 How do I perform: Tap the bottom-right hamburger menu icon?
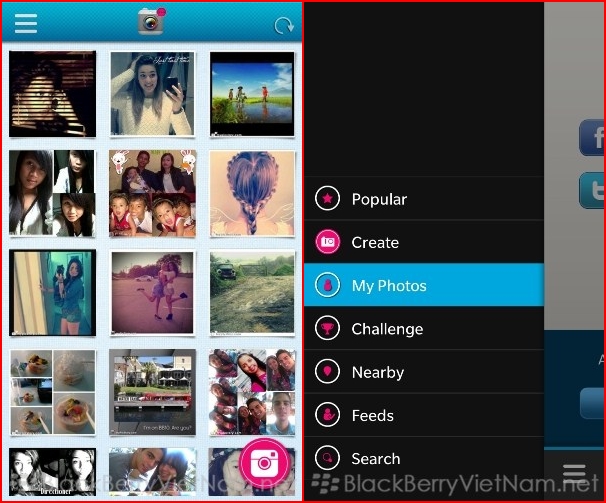pos(574,473)
